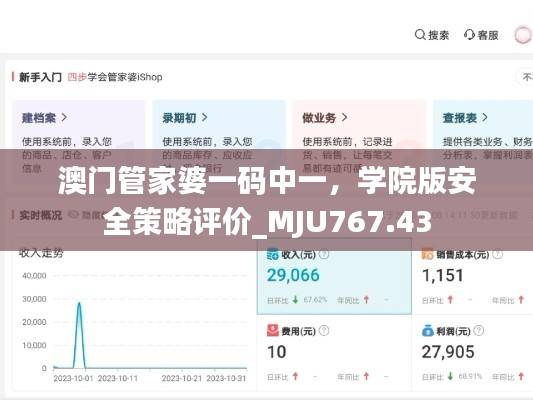
Task: Click the 2023-10-31 date label
Action: [226, 378]
